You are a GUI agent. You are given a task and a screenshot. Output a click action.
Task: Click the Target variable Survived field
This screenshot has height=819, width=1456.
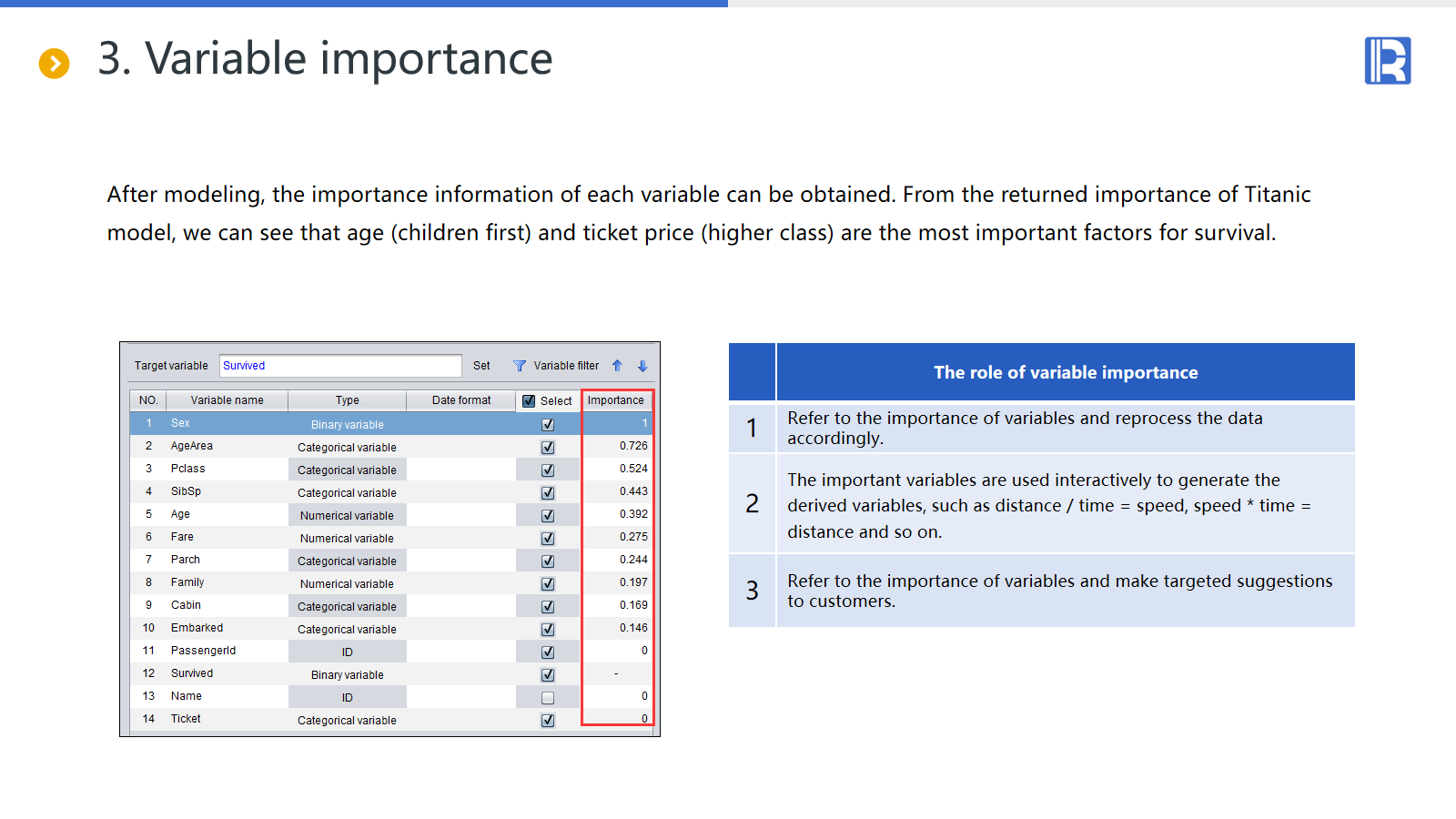coord(339,366)
